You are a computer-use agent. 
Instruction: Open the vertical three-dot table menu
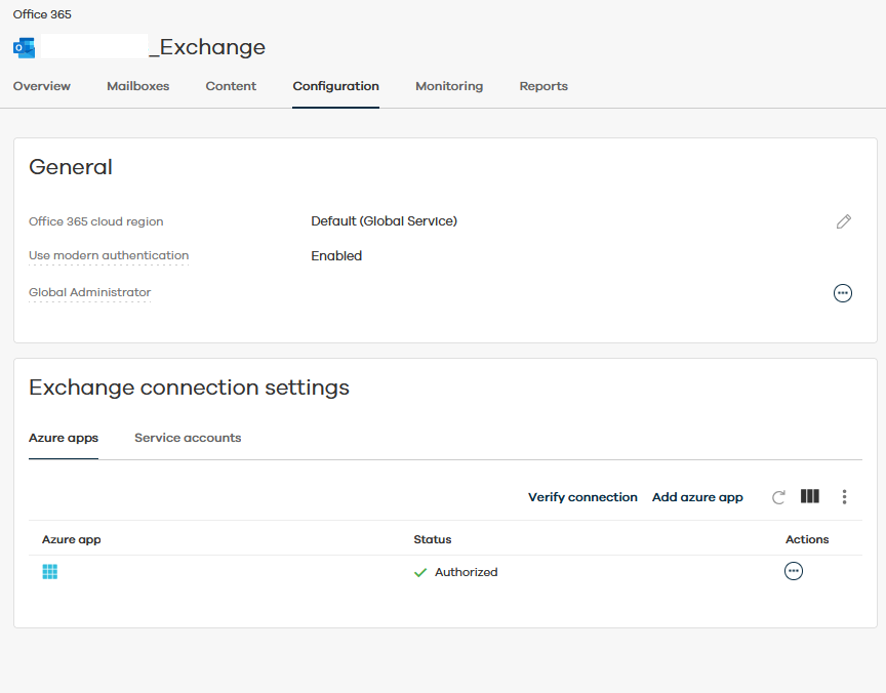coord(844,497)
